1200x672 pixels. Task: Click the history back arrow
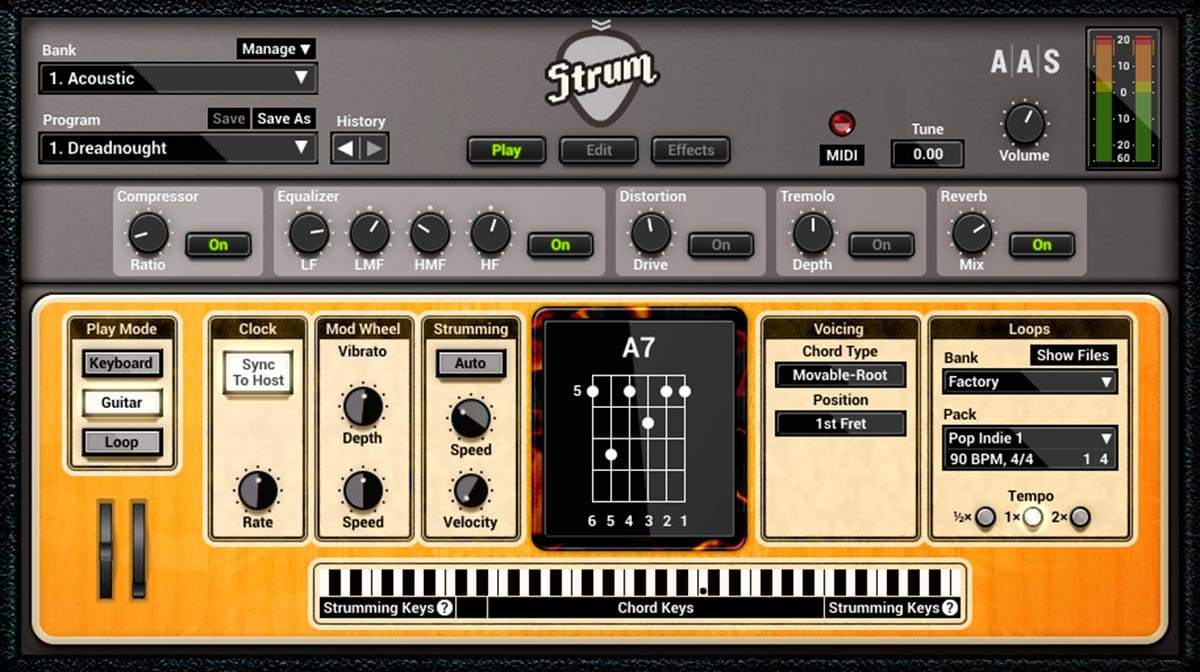pyautogui.click(x=346, y=148)
